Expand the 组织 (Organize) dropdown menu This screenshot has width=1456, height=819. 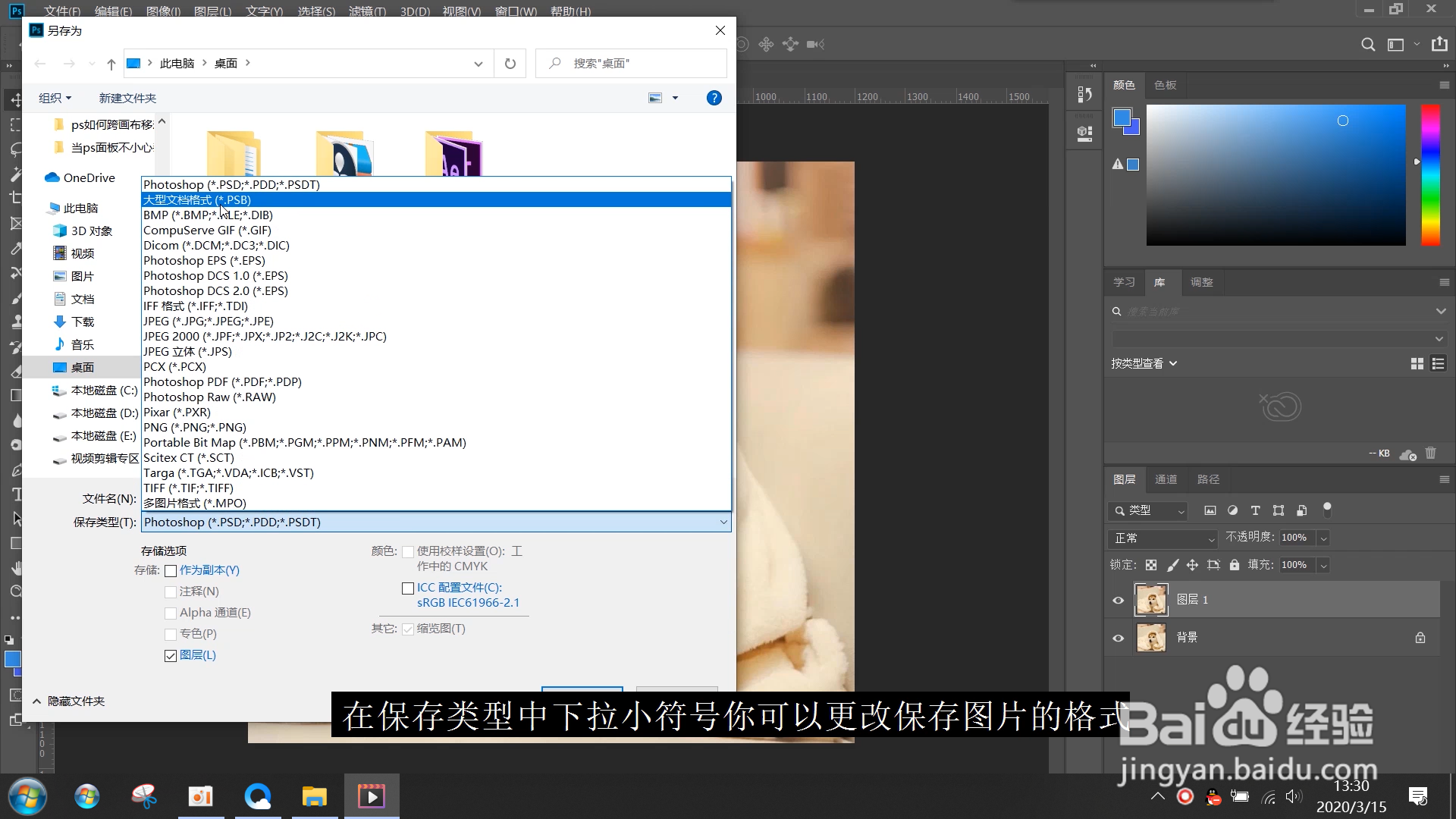[x=55, y=98]
